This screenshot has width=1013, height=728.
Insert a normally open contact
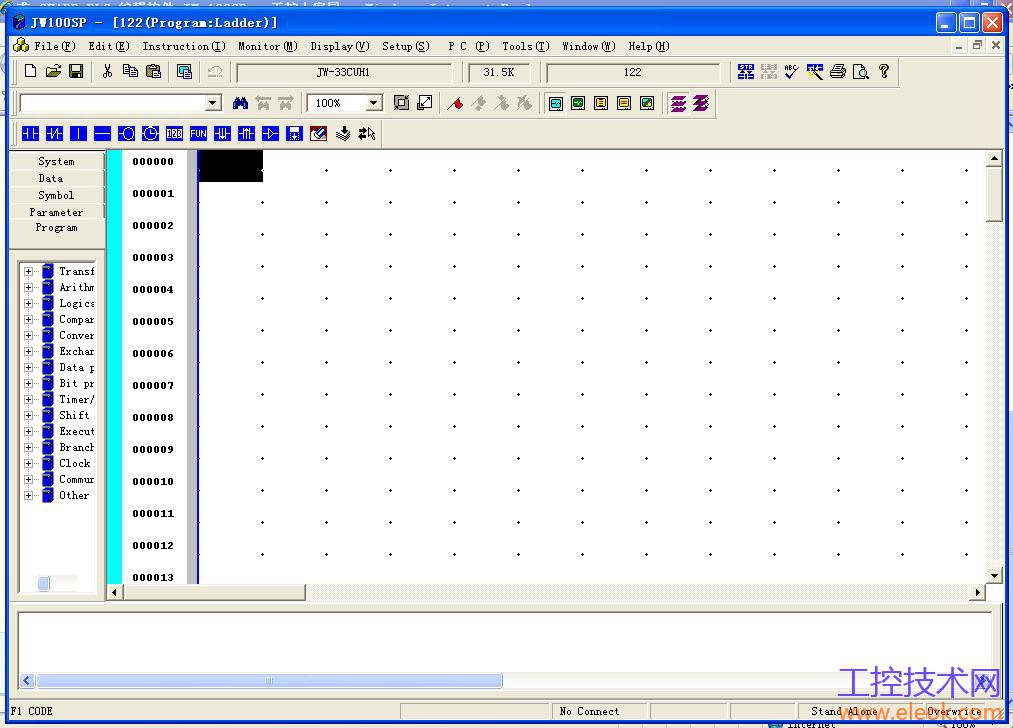(x=30, y=134)
